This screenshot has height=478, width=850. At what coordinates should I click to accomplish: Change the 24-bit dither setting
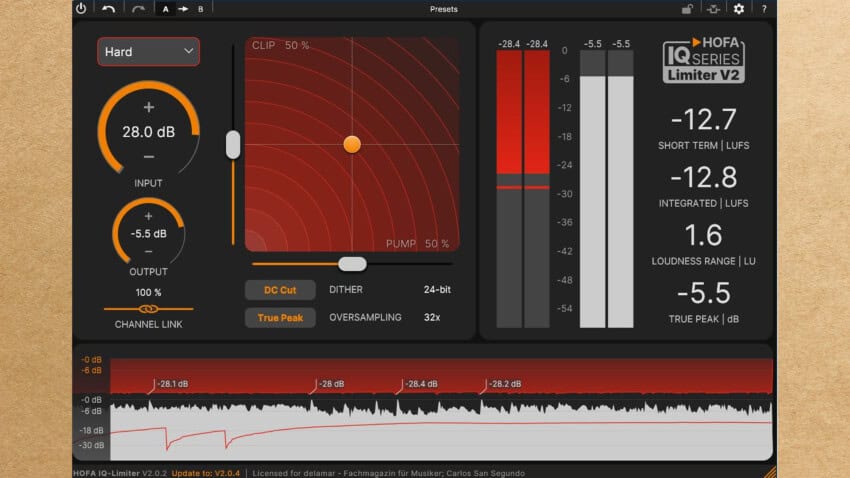tap(437, 290)
